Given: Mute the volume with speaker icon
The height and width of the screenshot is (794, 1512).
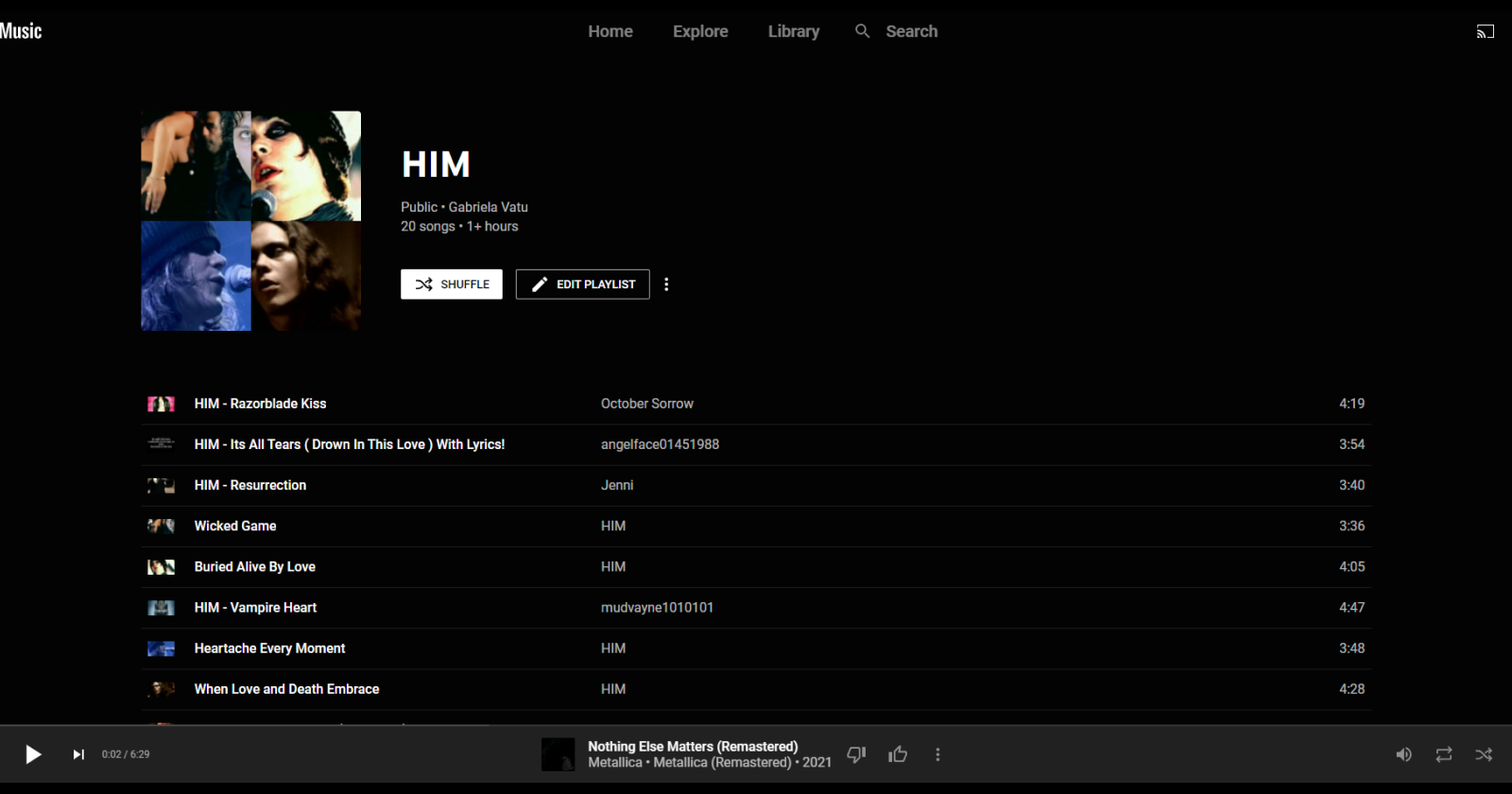Looking at the screenshot, I should 1403,754.
